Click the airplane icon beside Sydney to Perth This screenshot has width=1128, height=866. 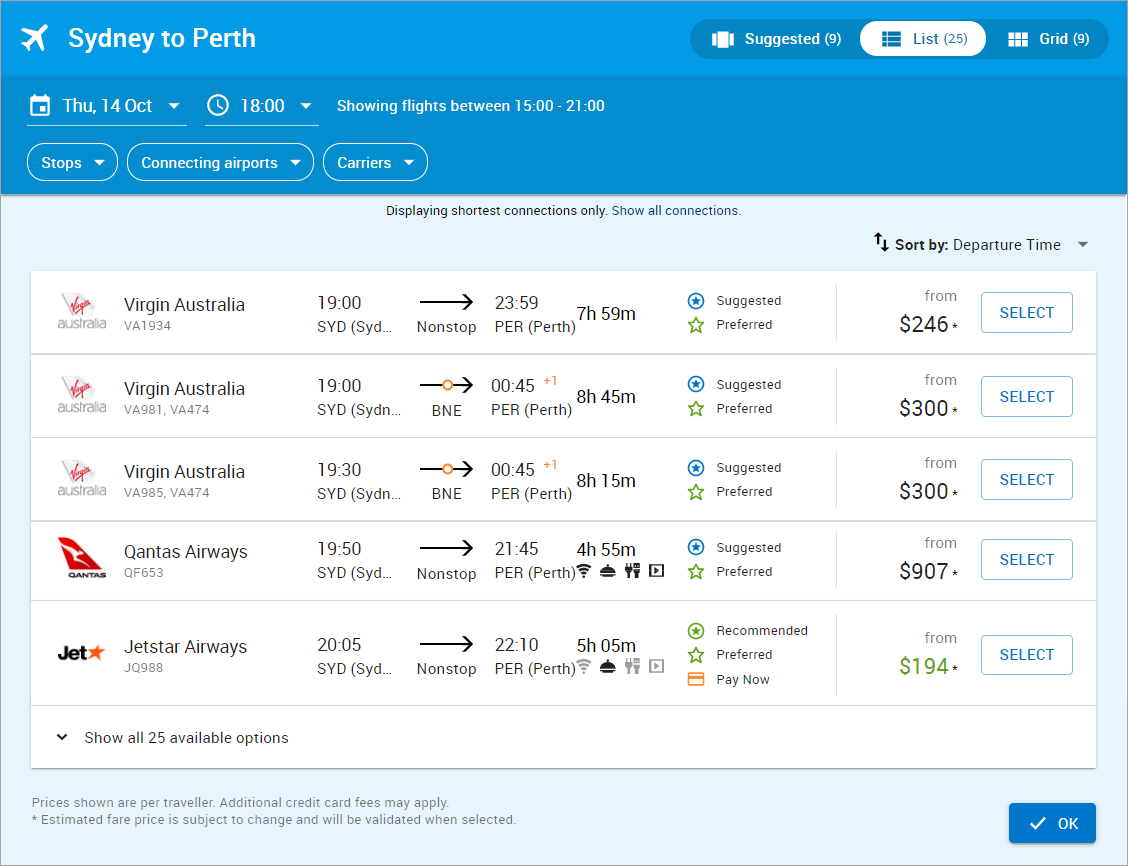pos(35,38)
